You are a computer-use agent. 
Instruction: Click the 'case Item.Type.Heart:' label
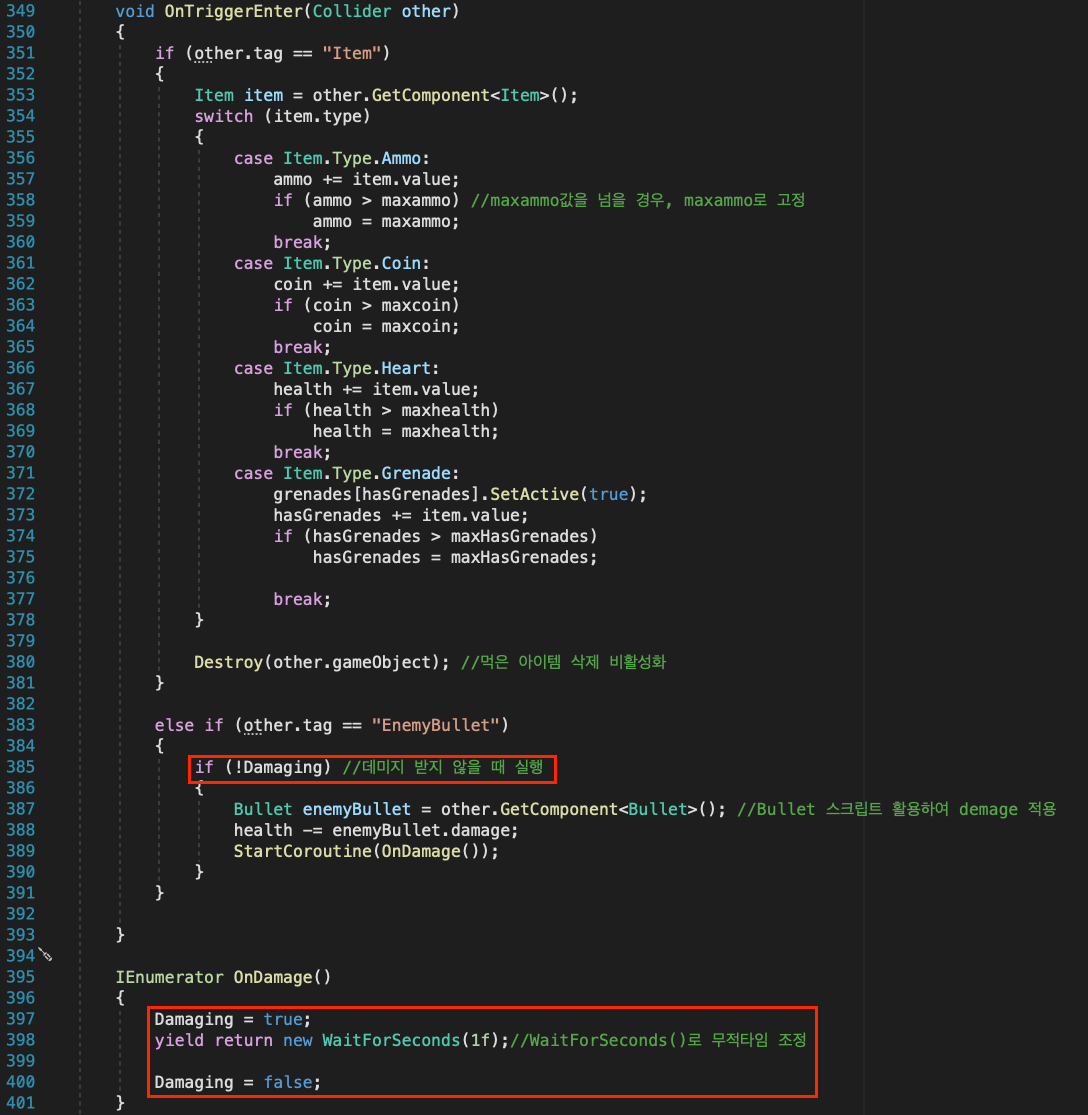click(337, 368)
